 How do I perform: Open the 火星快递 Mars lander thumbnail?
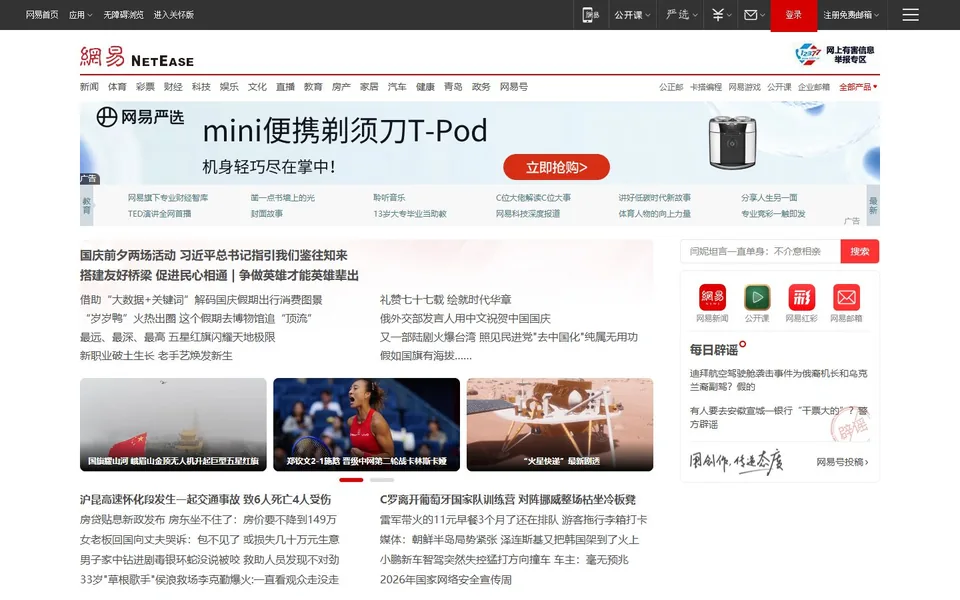coord(560,424)
